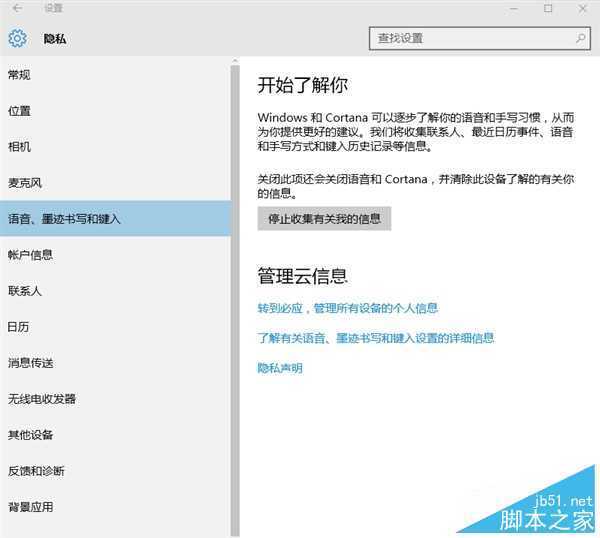Screen dimensions: 600x538
Task: Go to 日历 settings
Action: click(116, 327)
